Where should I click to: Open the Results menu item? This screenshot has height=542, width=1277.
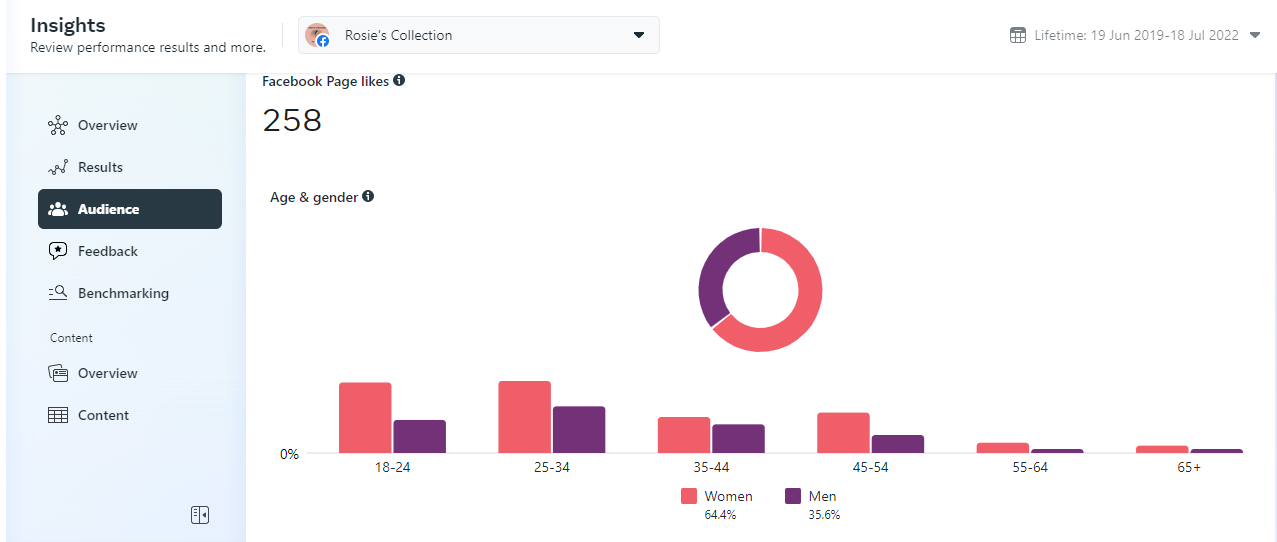click(x=100, y=168)
